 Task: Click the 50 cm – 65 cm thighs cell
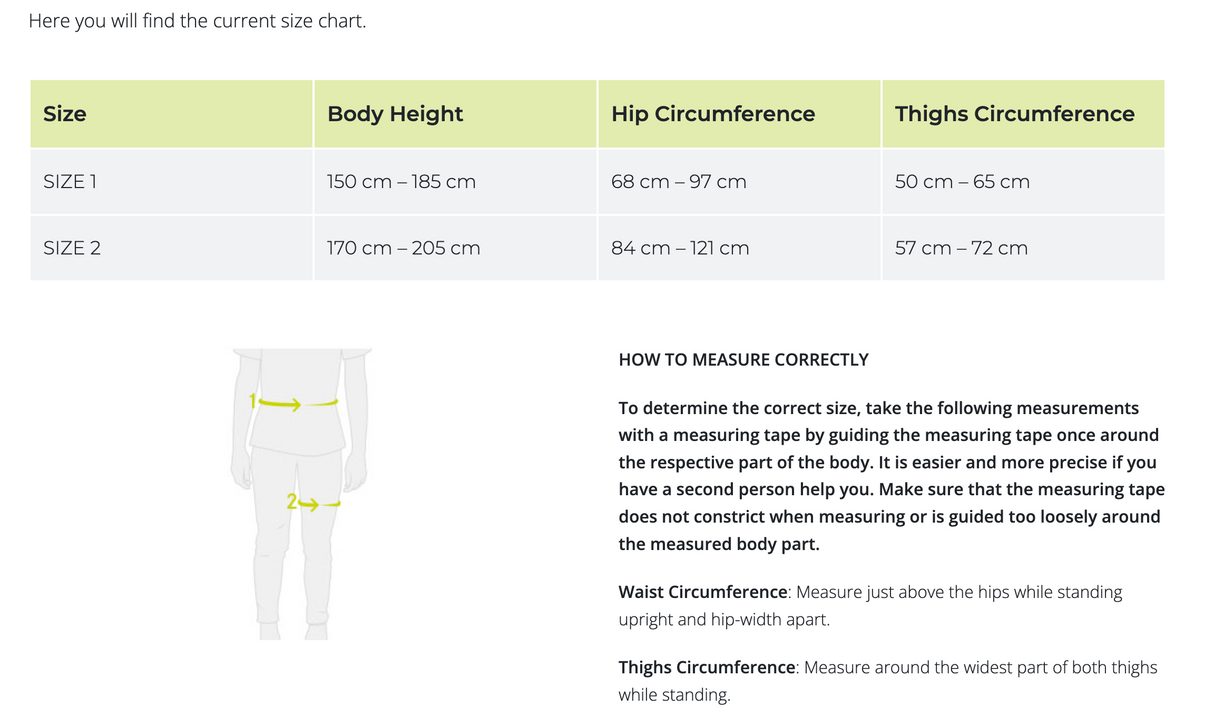962,182
